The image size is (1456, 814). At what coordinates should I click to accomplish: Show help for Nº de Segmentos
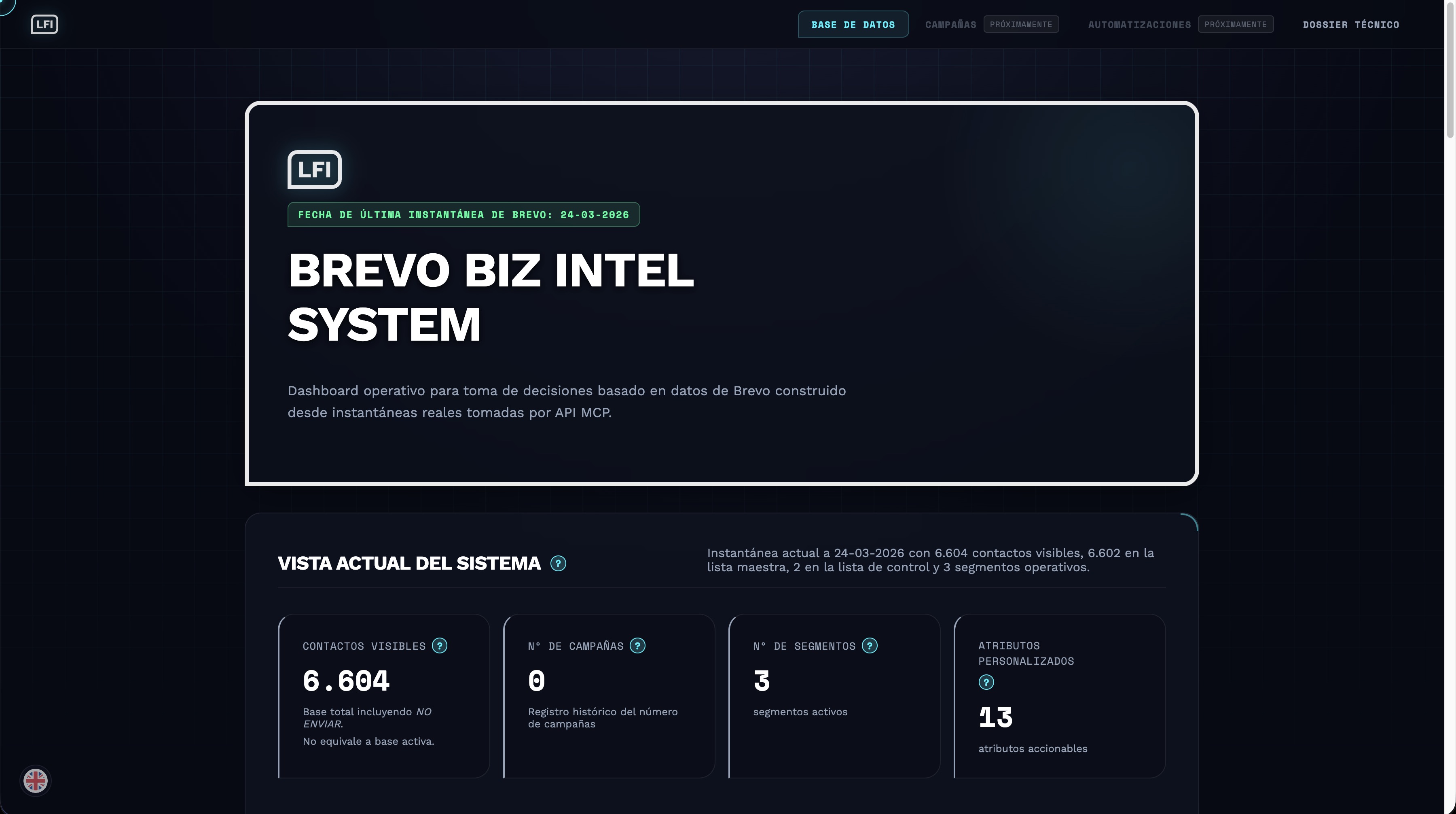pos(869,646)
